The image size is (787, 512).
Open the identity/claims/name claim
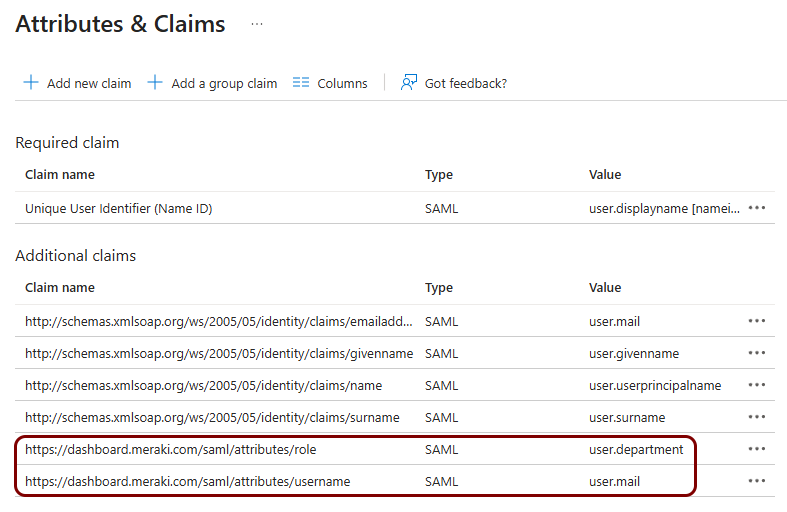tap(203, 386)
